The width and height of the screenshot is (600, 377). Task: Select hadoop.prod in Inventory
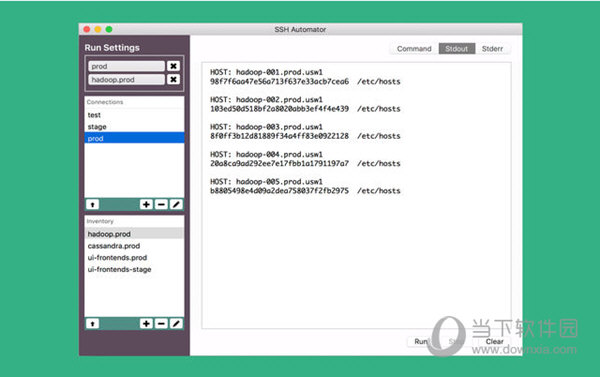pyautogui.click(x=134, y=234)
